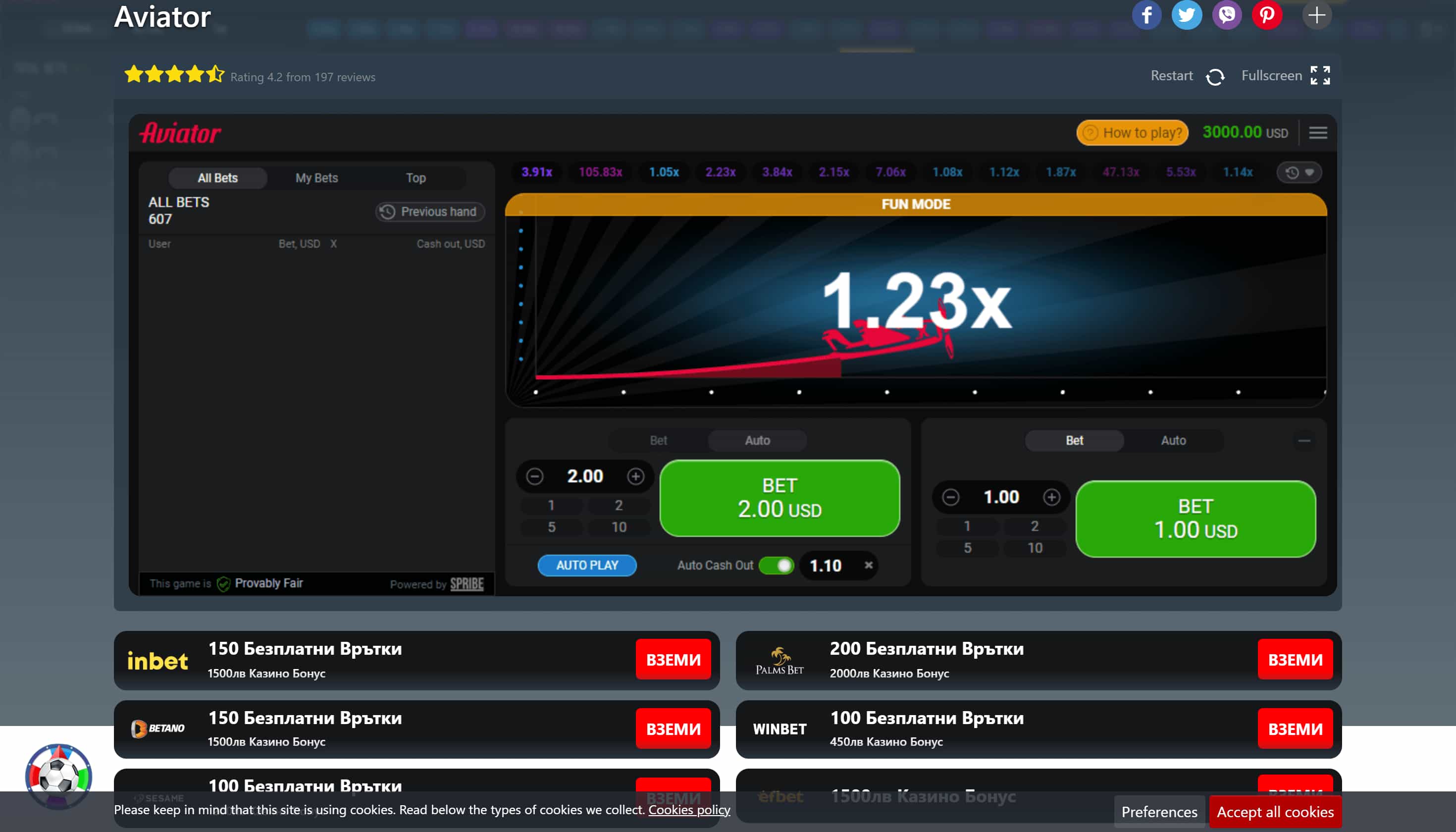Select Bet tab in right bet panel
This screenshot has height=832, width=1456.
(1074, 441)
